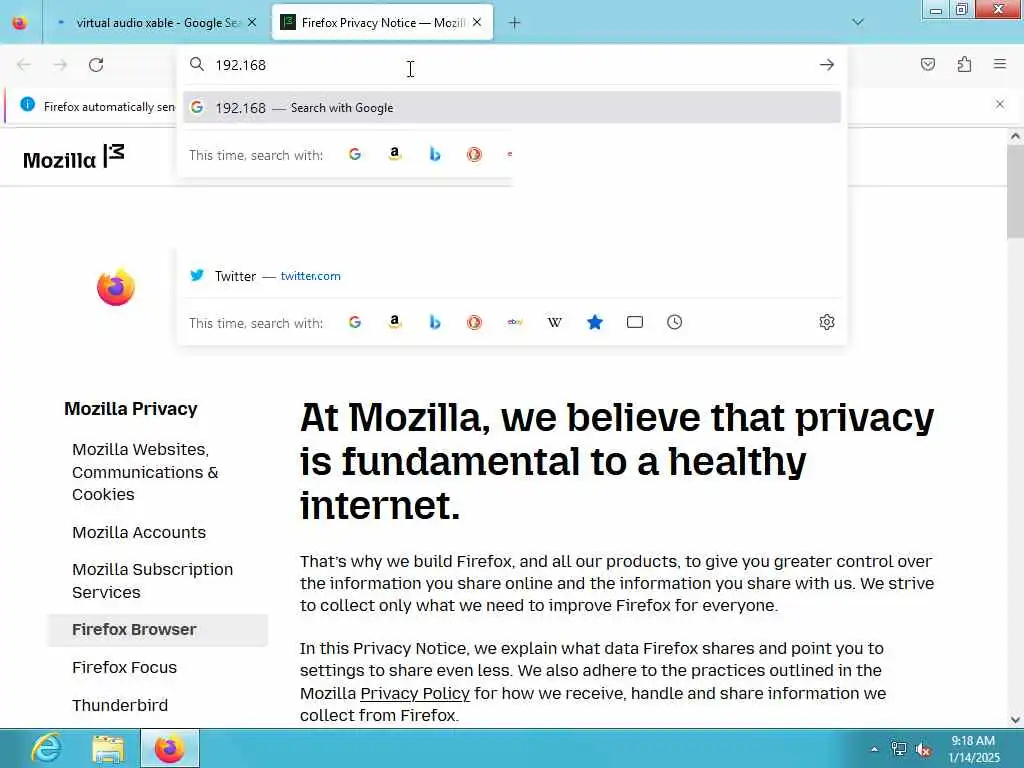Search with DuckDuckGo in lower search row
Screen dimensions: 1024x768
tap(474, 322)
